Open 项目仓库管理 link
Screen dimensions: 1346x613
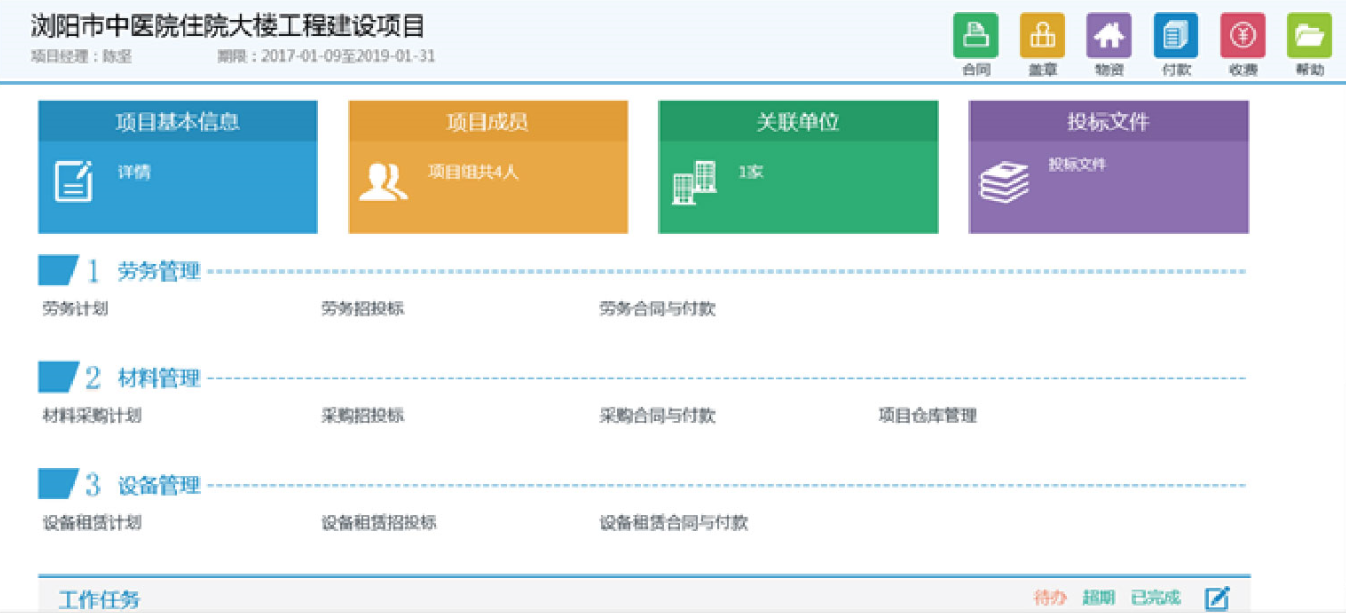(x=927, y=416)
